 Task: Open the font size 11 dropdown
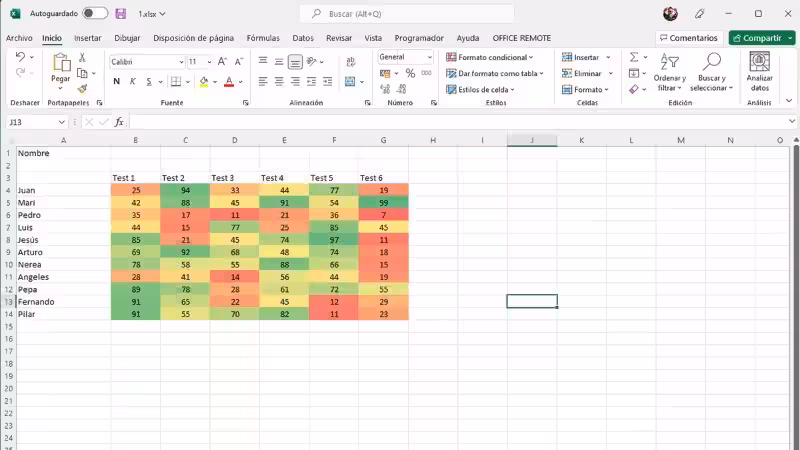(x=209, y=62)
